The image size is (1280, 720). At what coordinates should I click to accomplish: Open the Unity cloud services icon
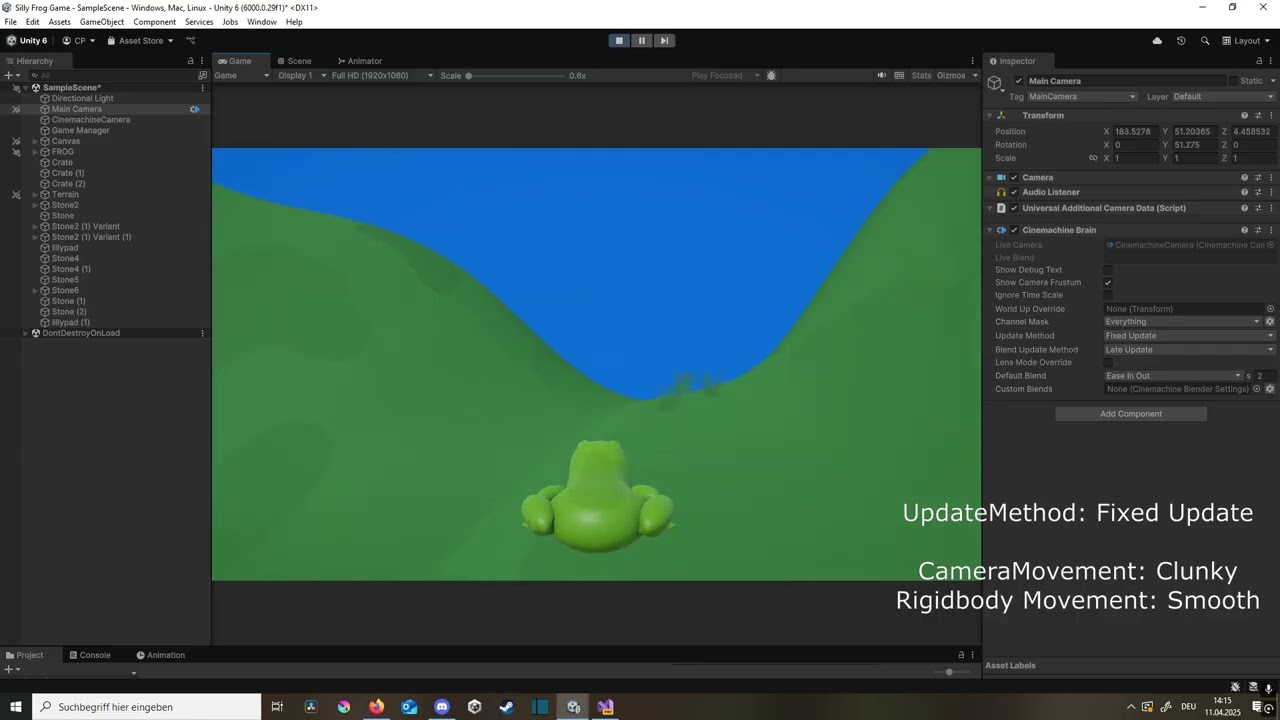(x=1157, y=40)
